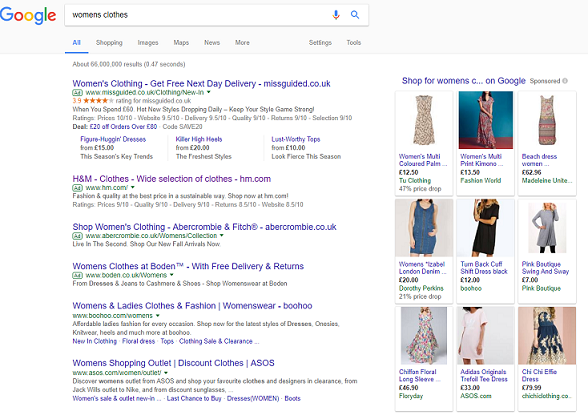Expand dropdown arrow beside boden.co.uk URL

[171, 275]
